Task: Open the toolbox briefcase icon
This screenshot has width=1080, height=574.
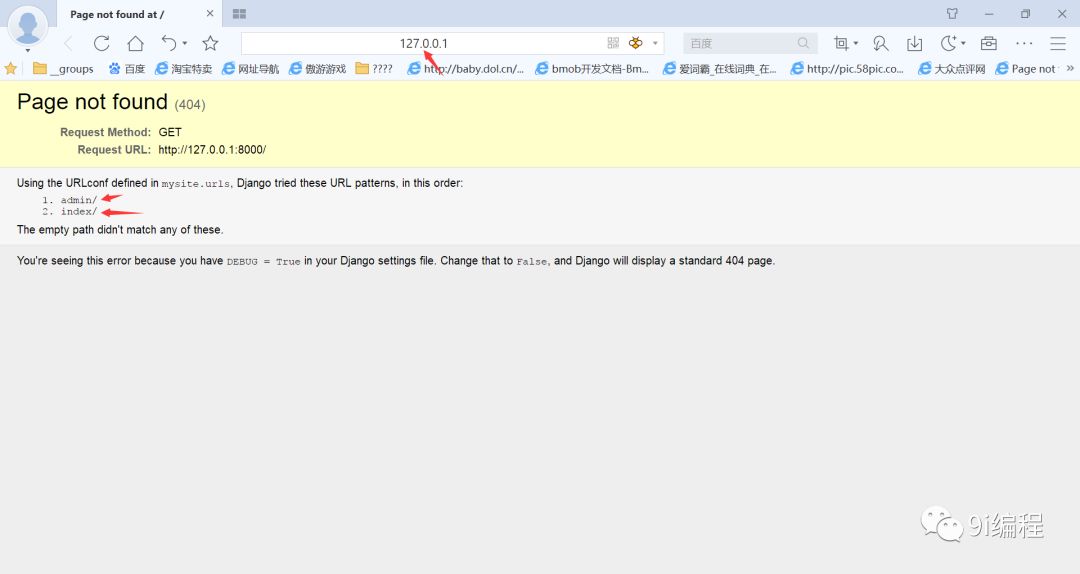Action: (988, 43)
